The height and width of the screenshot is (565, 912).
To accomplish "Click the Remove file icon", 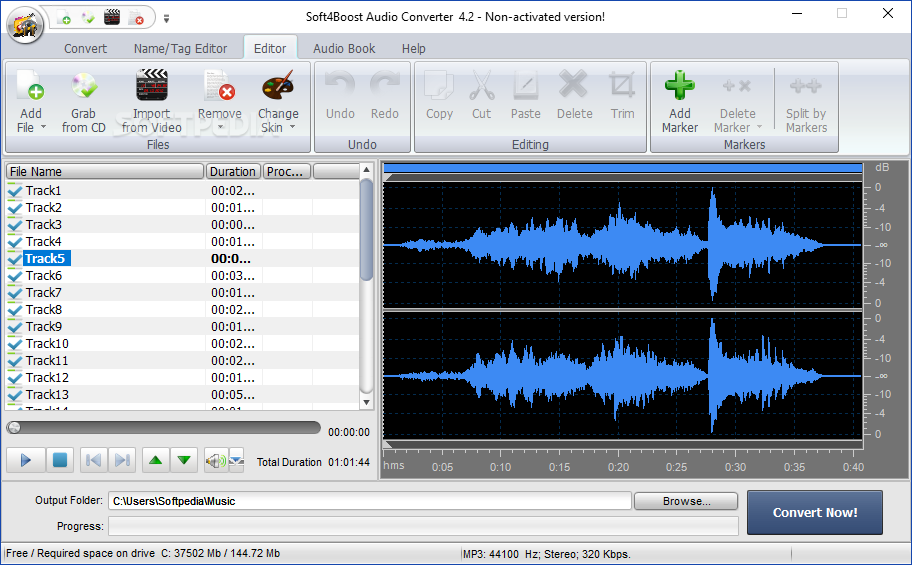I will coord(219,86).
